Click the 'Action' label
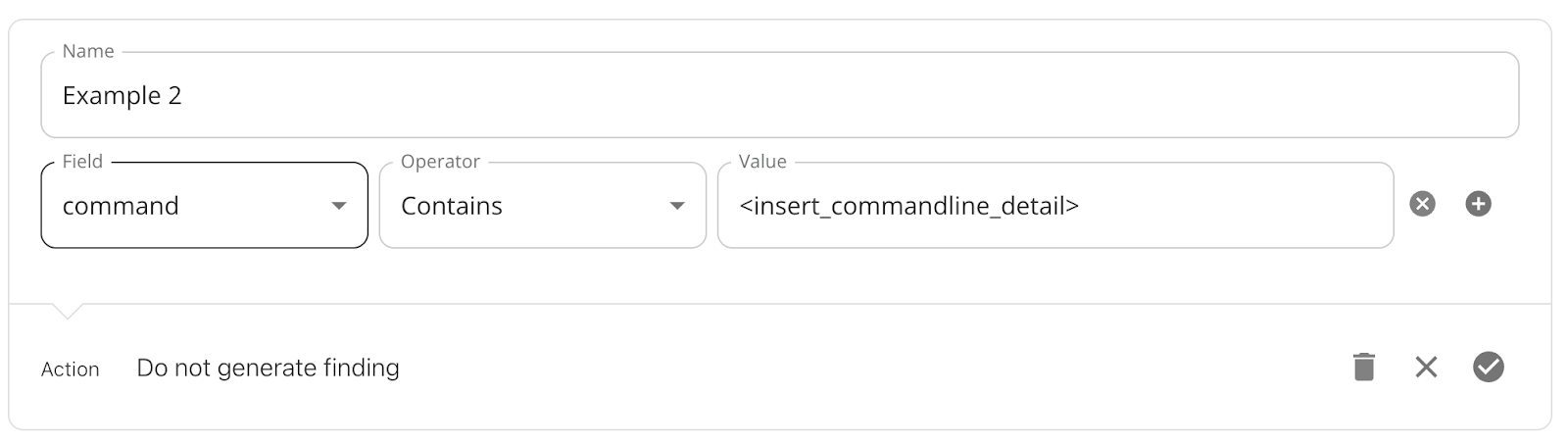This screenshot has width=1568, height=443. 70,369
